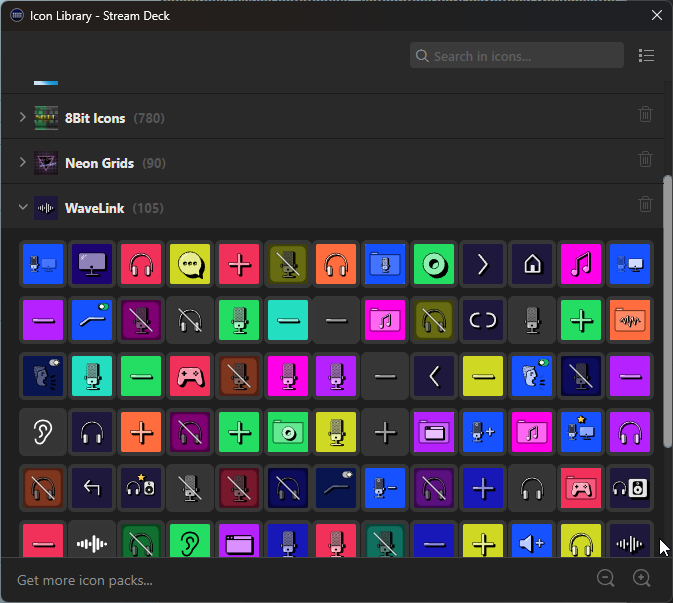Select the yellow chat bubble icon
The width and height of the screenshot is (673, 603).
(190, 264)
